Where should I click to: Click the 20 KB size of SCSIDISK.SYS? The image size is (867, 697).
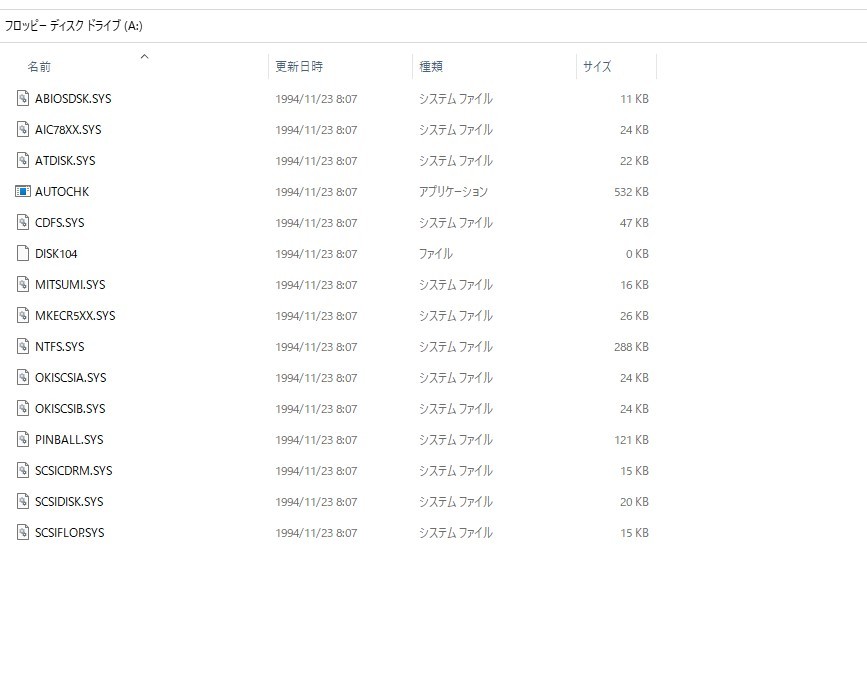click(634, 501)
